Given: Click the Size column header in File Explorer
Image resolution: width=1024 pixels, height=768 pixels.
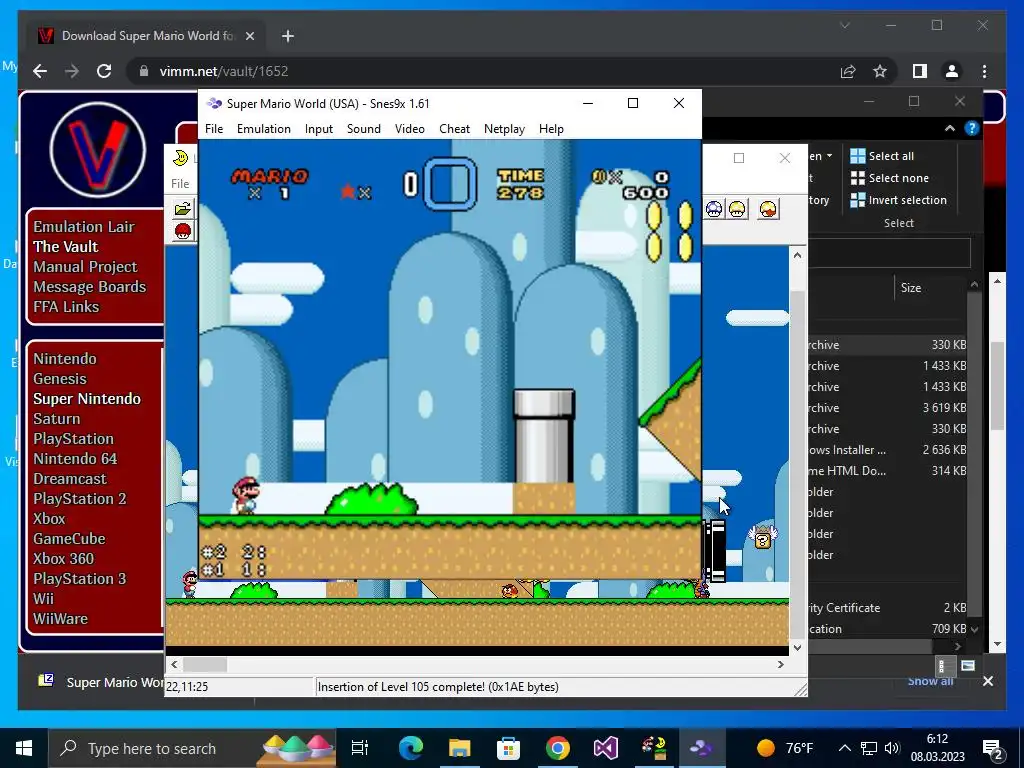Looking at the screenshot, I should [911, 287].
